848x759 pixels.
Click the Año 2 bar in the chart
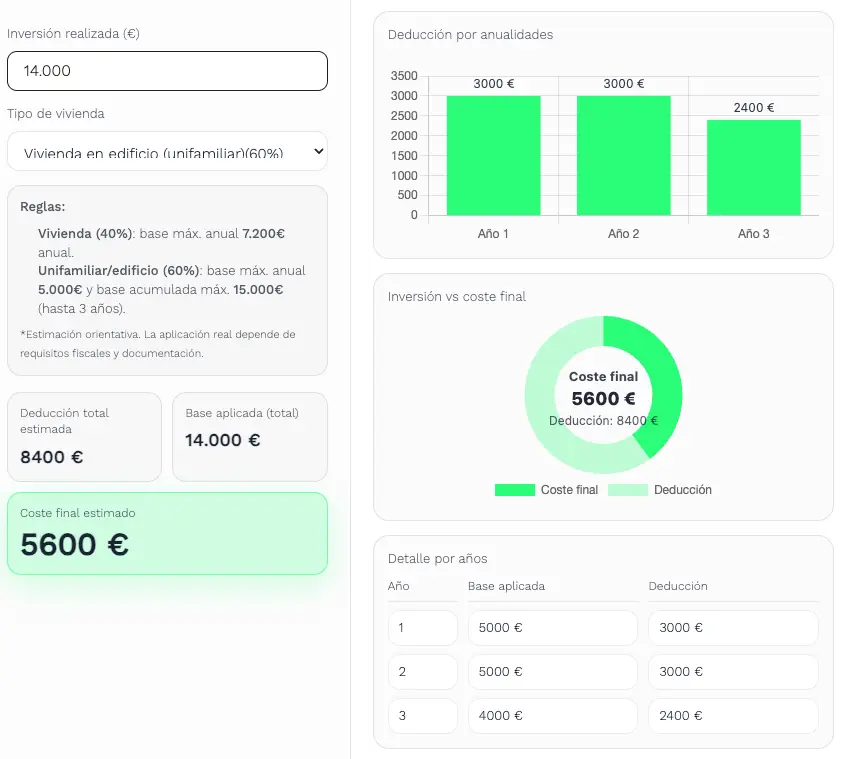pyautogui.click(x=623, y=156)
